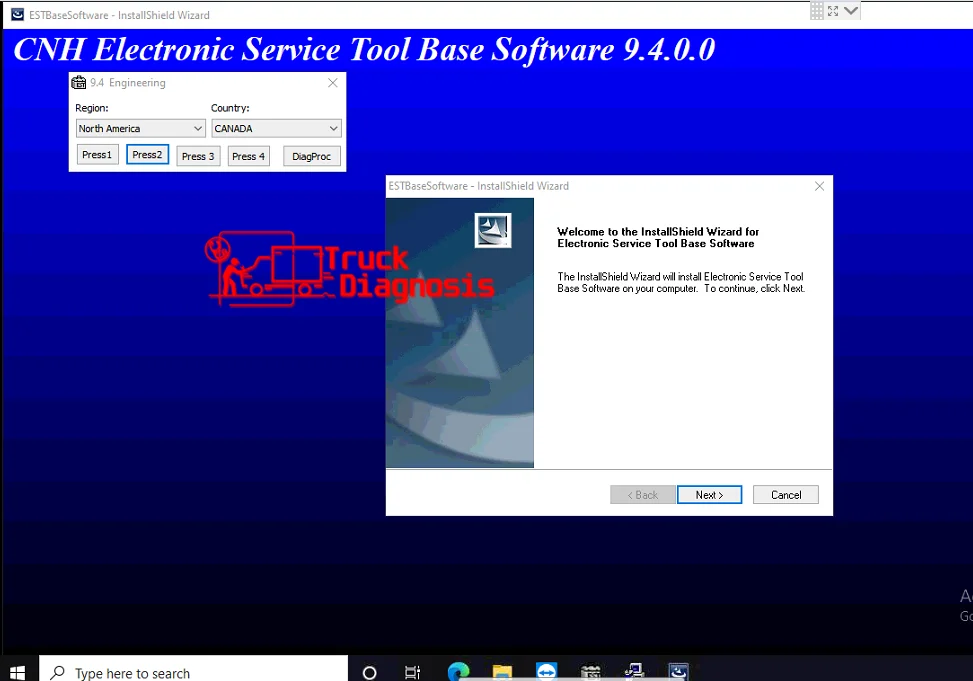Click the Press2 button
This screenshot has width=973, height=681.
click(147, 155)
